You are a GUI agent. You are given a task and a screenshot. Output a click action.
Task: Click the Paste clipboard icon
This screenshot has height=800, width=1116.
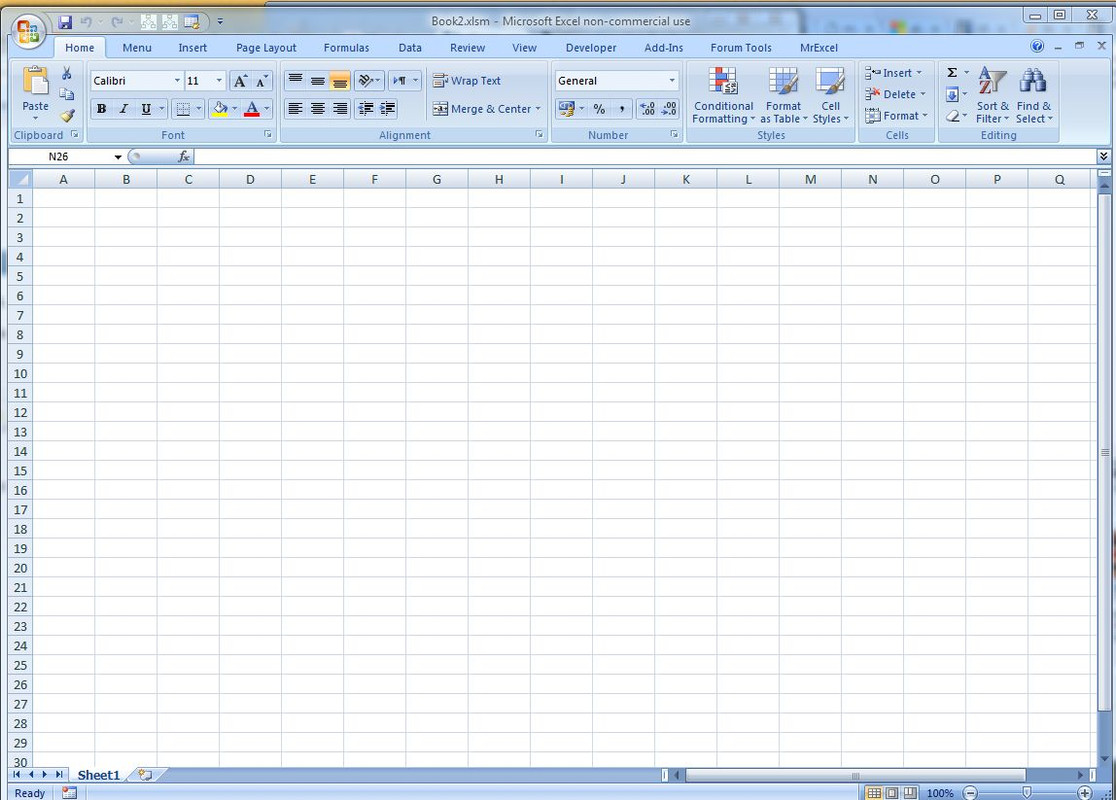[36, 80]
